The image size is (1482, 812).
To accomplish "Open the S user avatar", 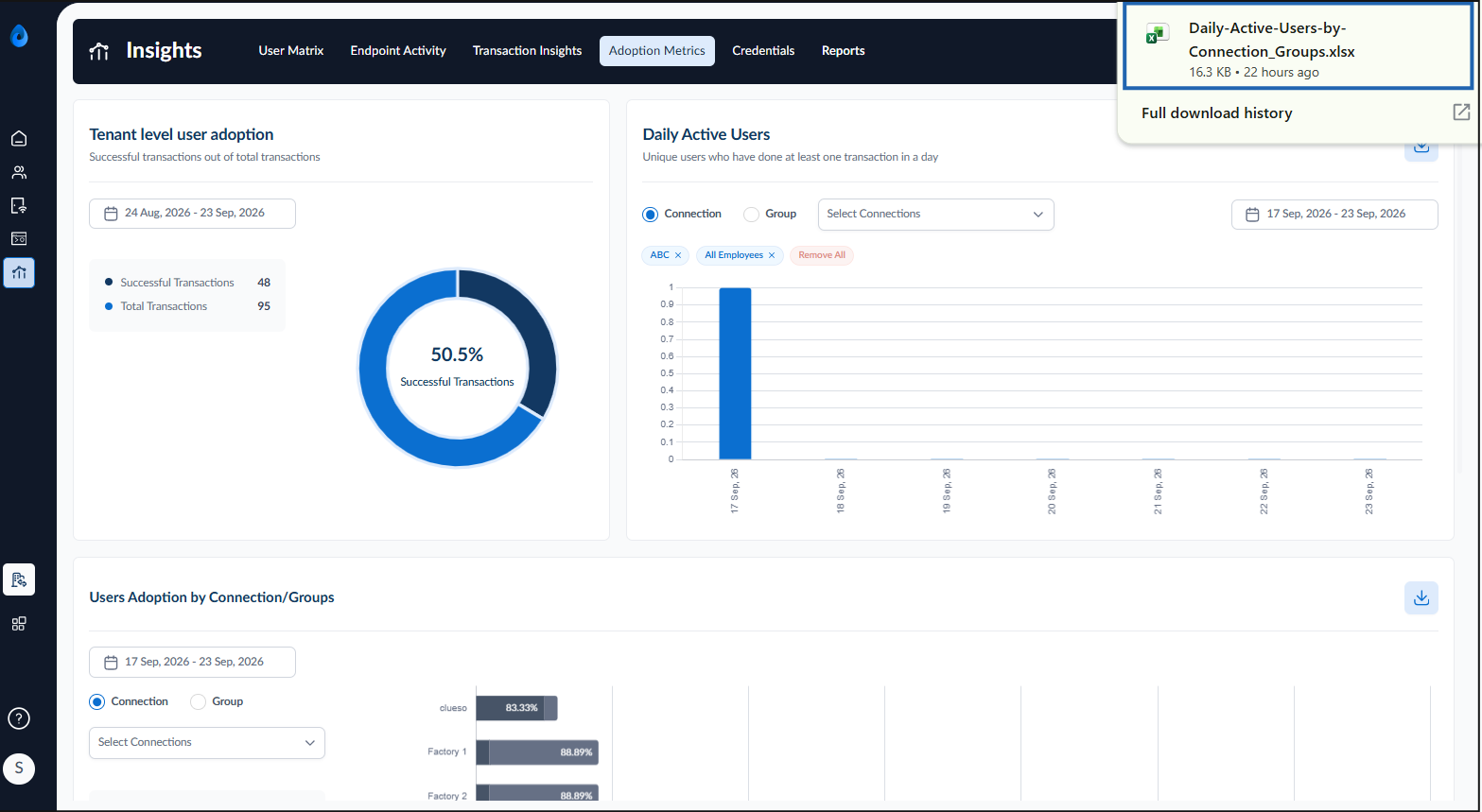I will (19, 769).
